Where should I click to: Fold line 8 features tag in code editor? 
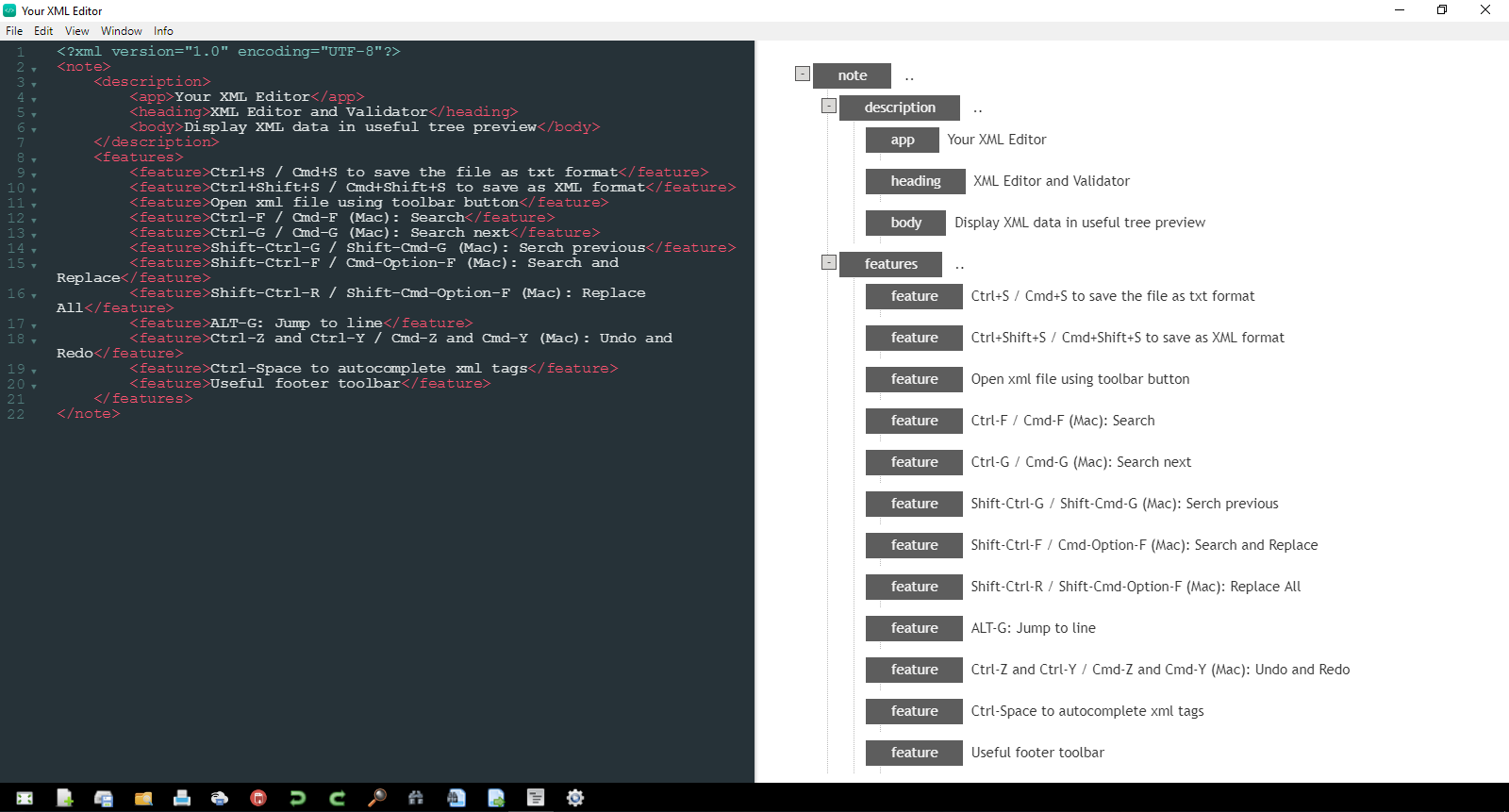click(34, 160)
